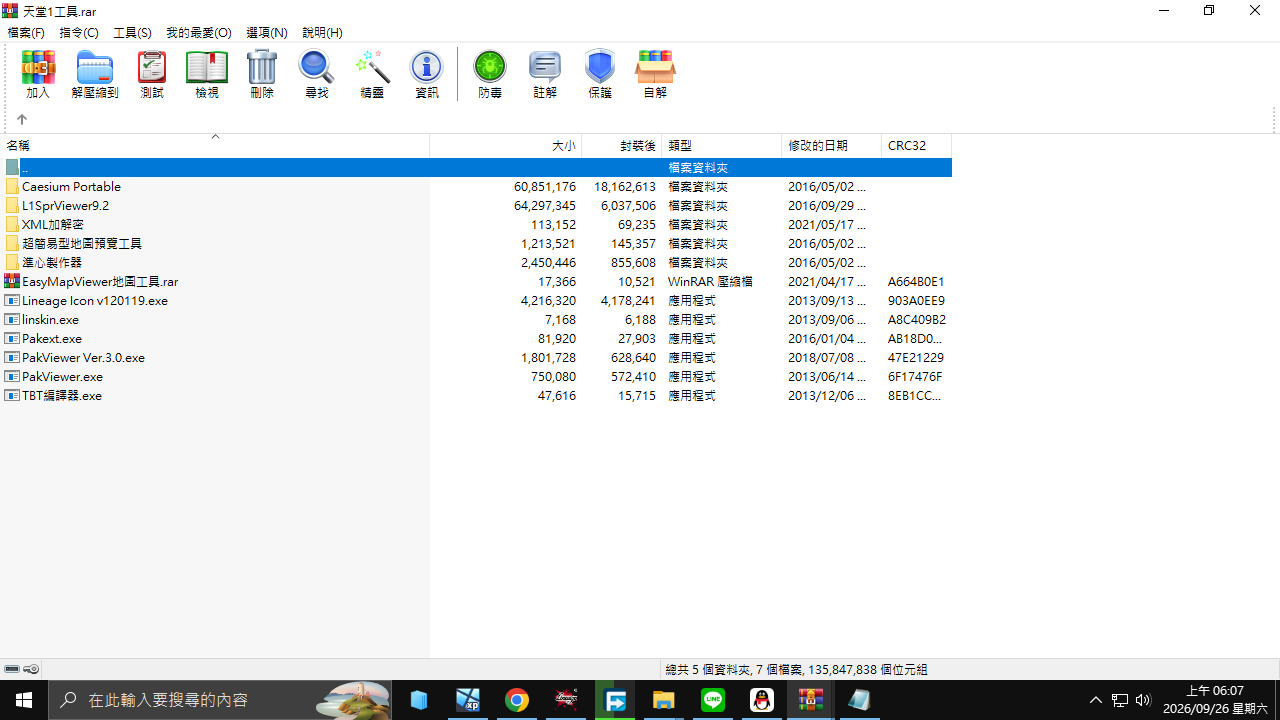
Task: Select the linskin.exe file
Action: point(50,319)
